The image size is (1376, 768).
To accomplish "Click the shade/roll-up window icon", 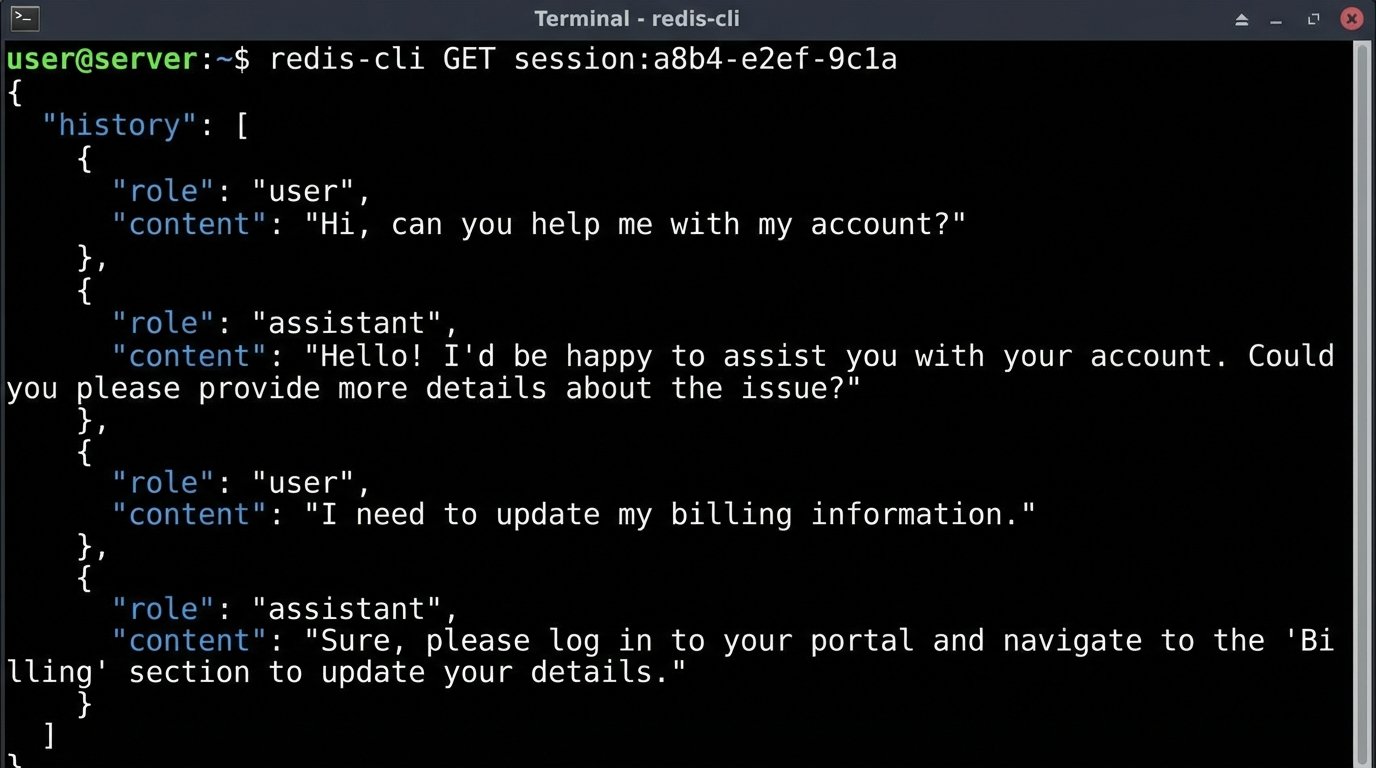I will pyautogui.click(x=1242, y=18).
